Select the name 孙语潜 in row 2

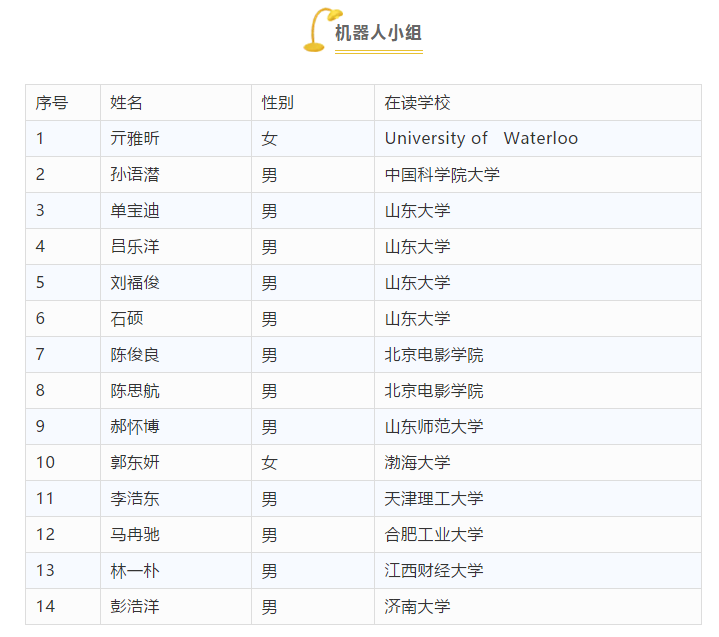click(x=135, y=175)
